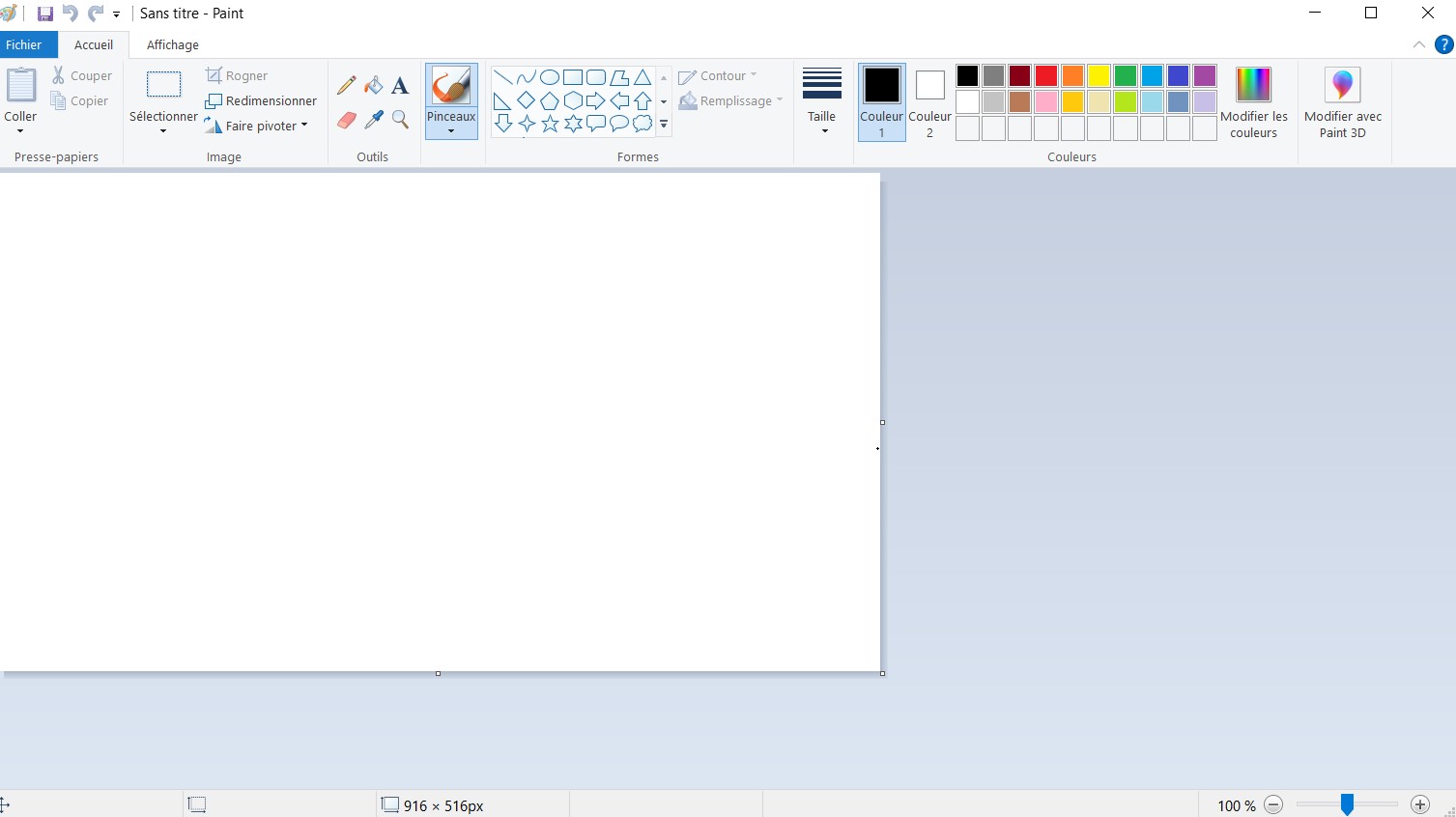Pick the Color picker eyedropper tool

point(373,120)
